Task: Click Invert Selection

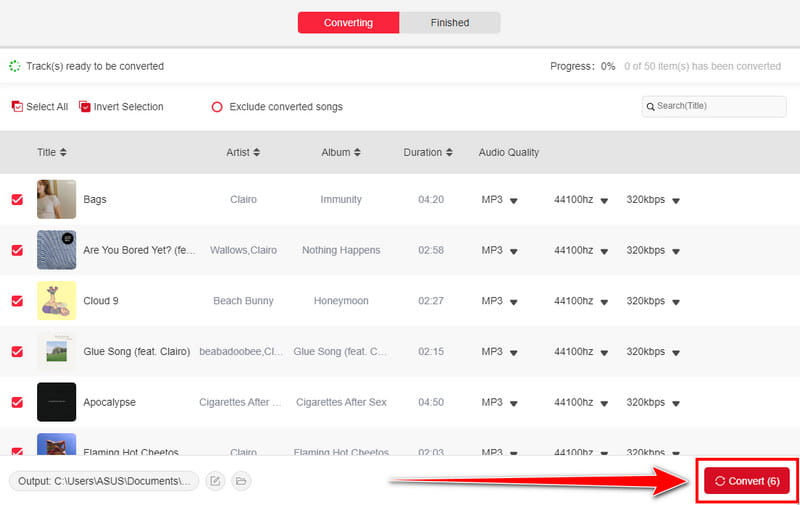Action: 121,107
